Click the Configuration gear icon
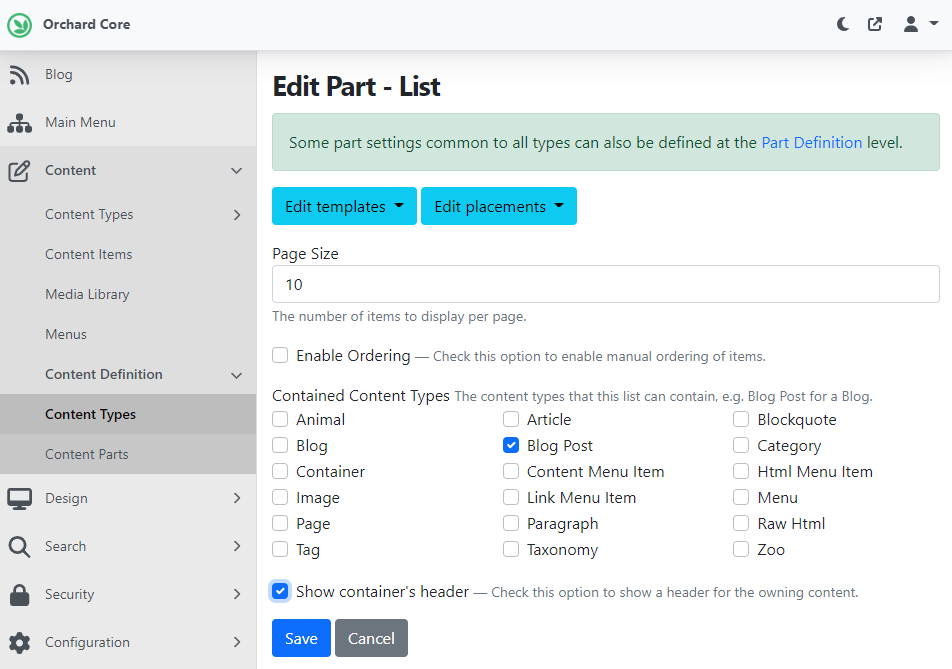Screen dimensions: 952x669 pyautogui.click(x=19, y=642)
